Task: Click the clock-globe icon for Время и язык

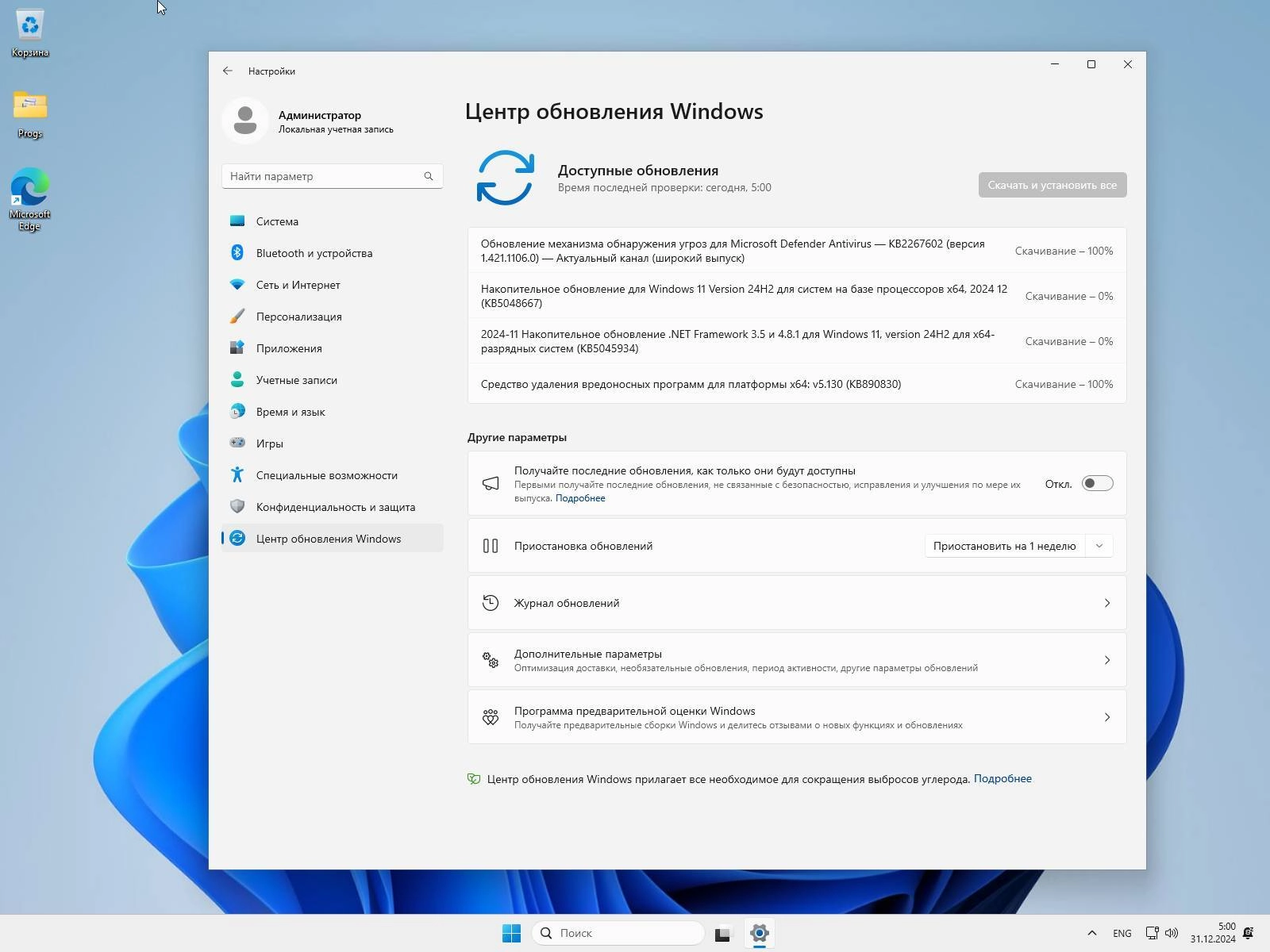Action: [x=237, y=412]
